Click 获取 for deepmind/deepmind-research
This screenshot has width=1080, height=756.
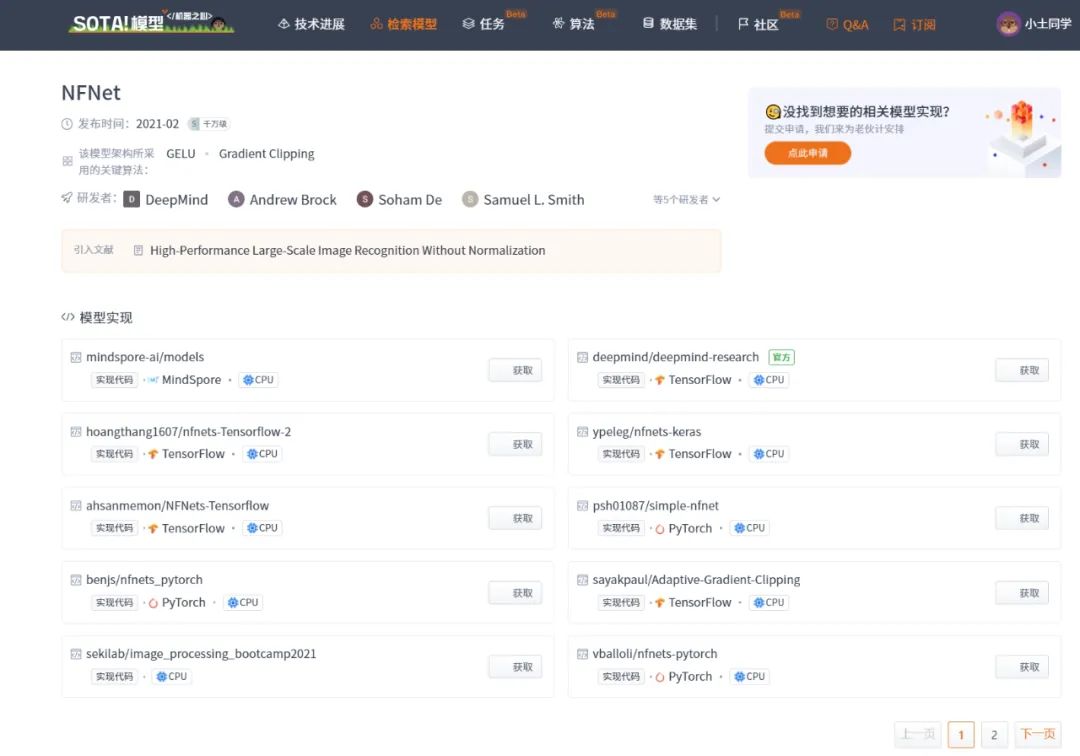1022,370
